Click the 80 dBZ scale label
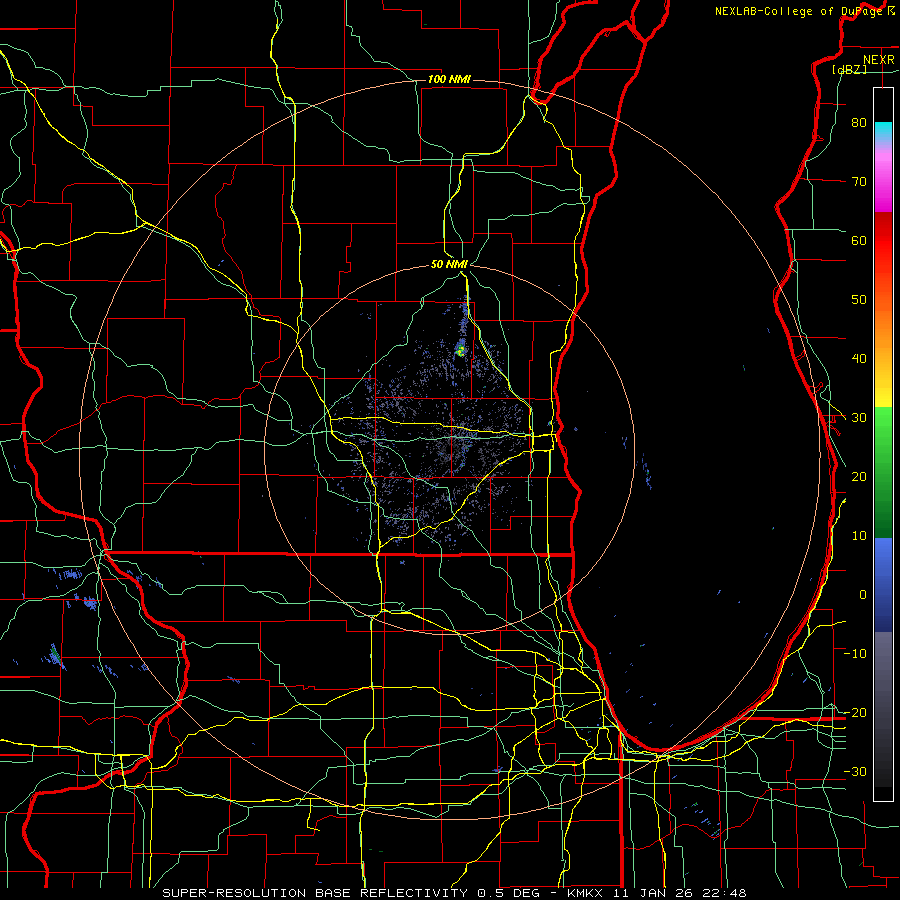The height and width of the screenshot is (900, 900). (x=859, y=122)
